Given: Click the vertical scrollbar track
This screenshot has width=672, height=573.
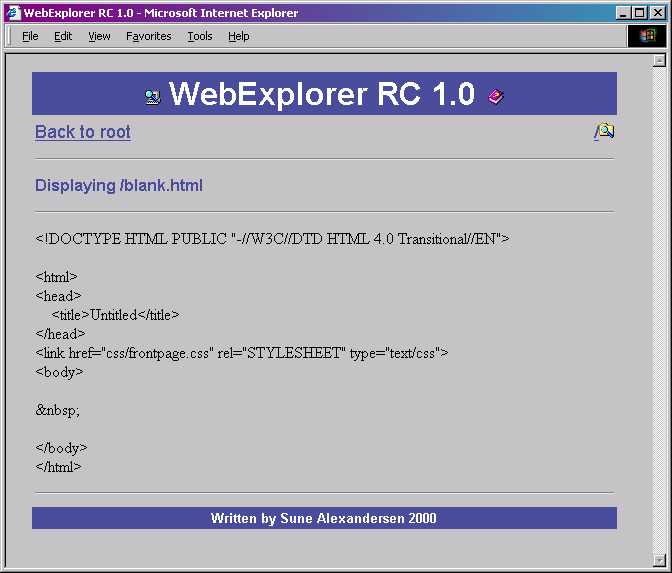Looking at the screenshot, I should (x=659, y=300).
